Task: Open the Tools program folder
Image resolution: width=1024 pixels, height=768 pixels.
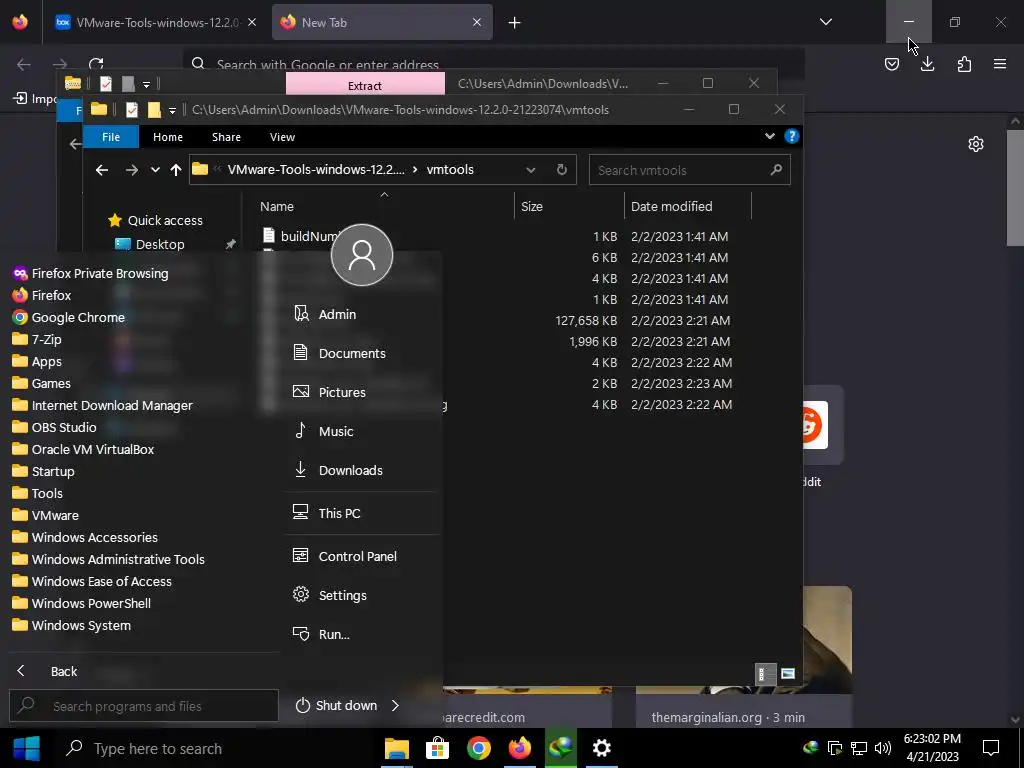Action: (38, 494)
